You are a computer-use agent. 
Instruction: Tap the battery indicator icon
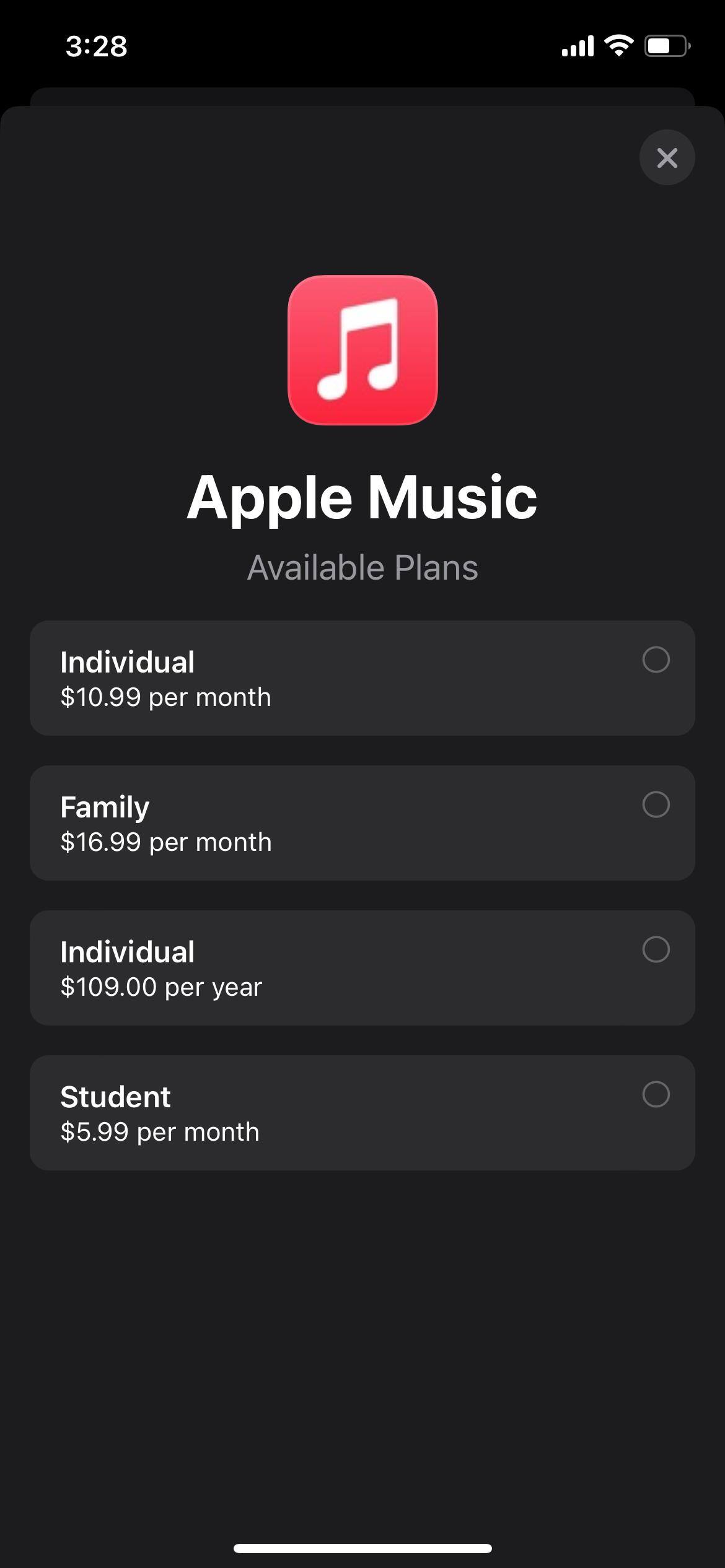click(667, 46)
